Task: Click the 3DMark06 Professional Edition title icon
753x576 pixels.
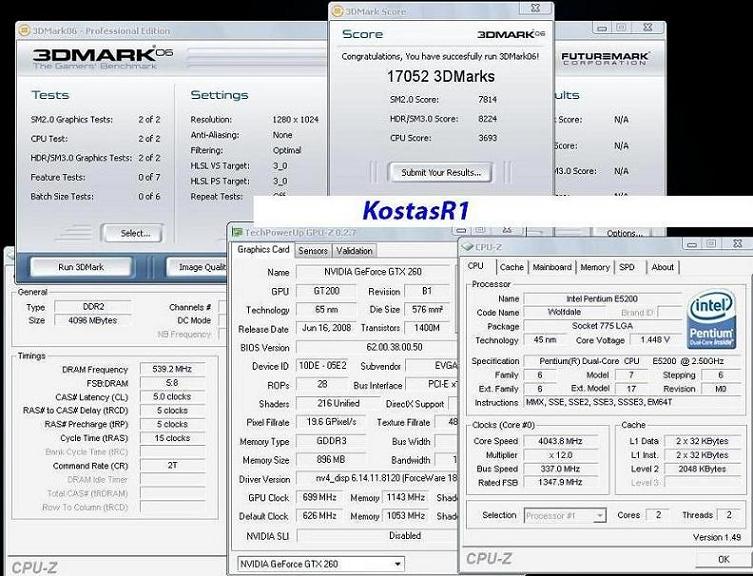Action: (x=24, y=31)
